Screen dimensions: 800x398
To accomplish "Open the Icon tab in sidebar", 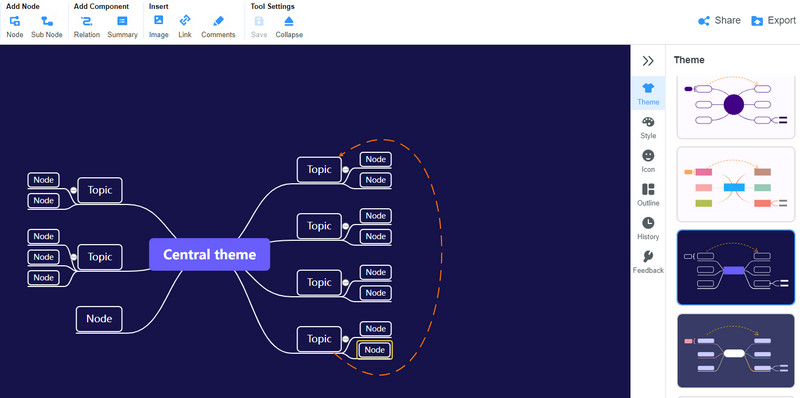I will coord(648,161).
